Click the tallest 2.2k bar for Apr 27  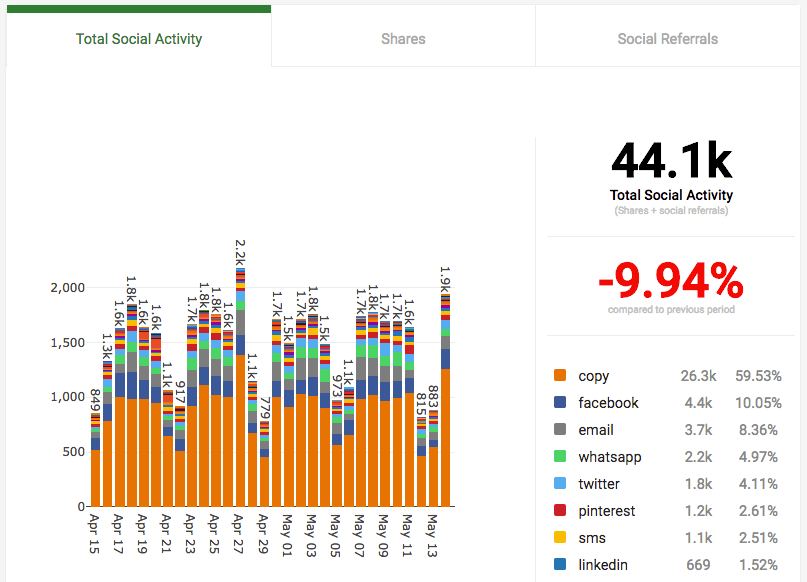point(240,387)
